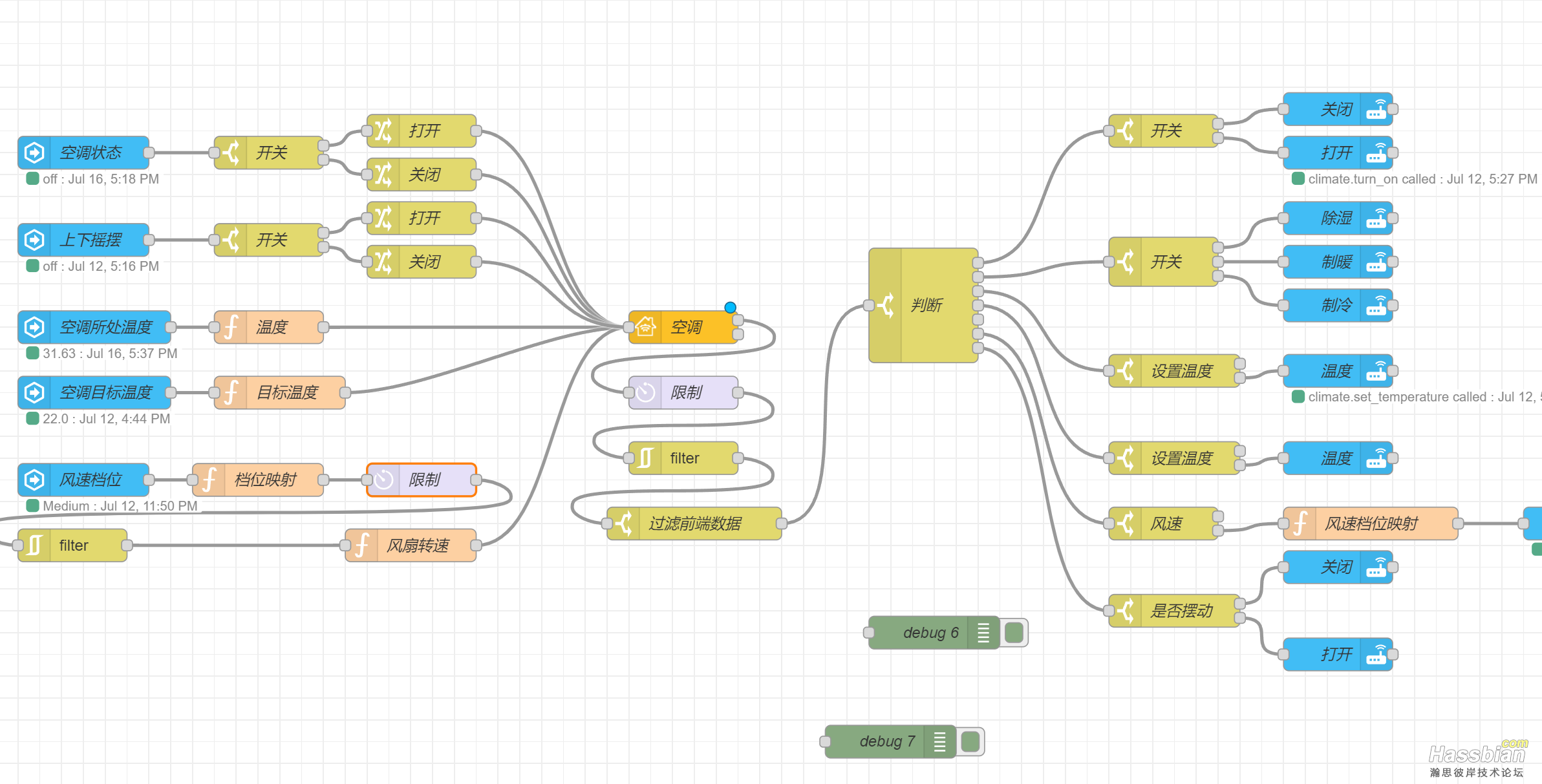Image resolution: width=1542 pixels, height=784 pixels.
Task: Click the filter icon beside 风扇转速 wire
Action: [x=34, y=546]
